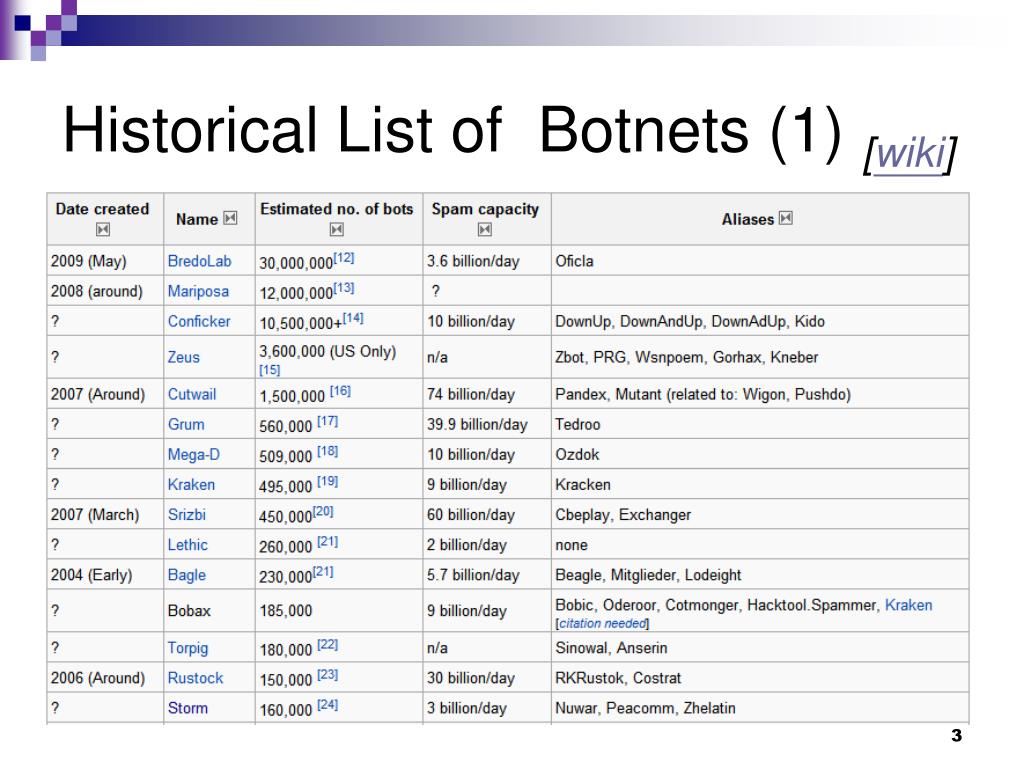Click the Spam capacity header text

pos(485,209)
